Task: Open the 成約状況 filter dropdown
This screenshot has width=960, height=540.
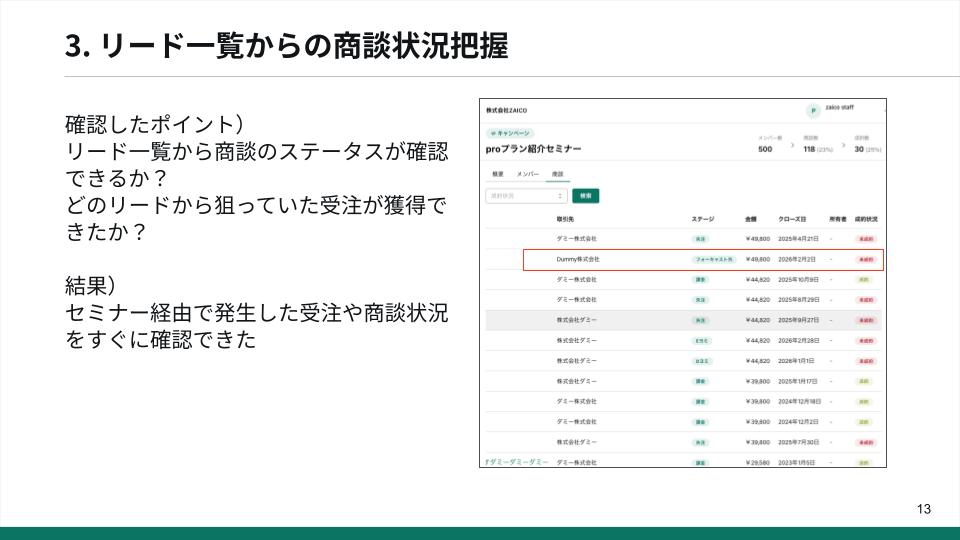Action: pos(526,196)
